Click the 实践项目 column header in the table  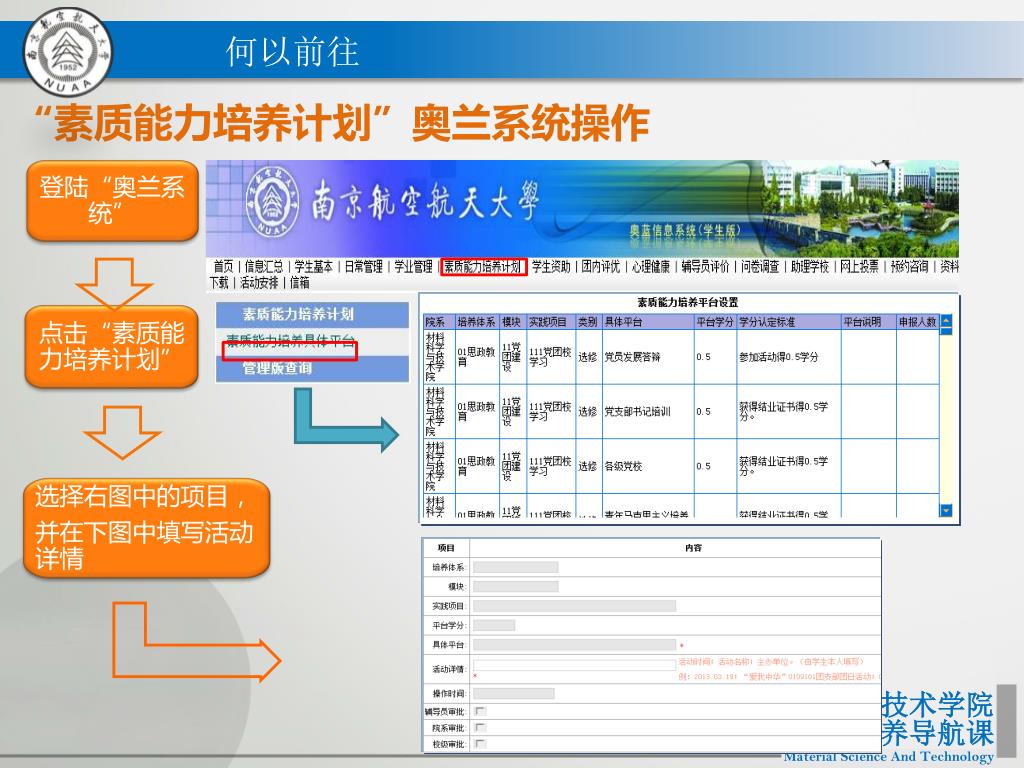(551, 322)
